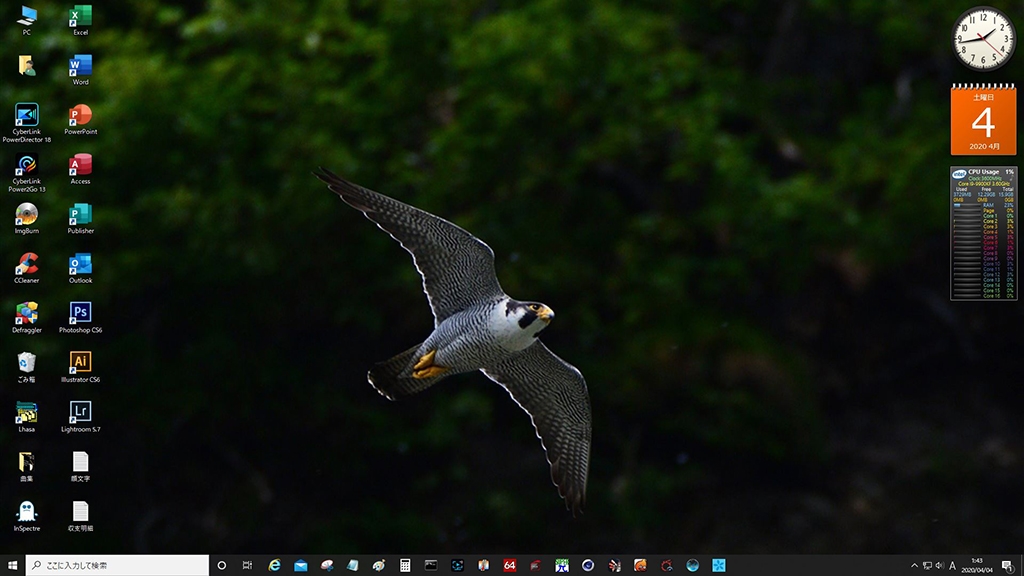Open the Excel desktop shortcut
Image resolution: width=1024 pixels, height=576 pixels.
pos(80,17)
